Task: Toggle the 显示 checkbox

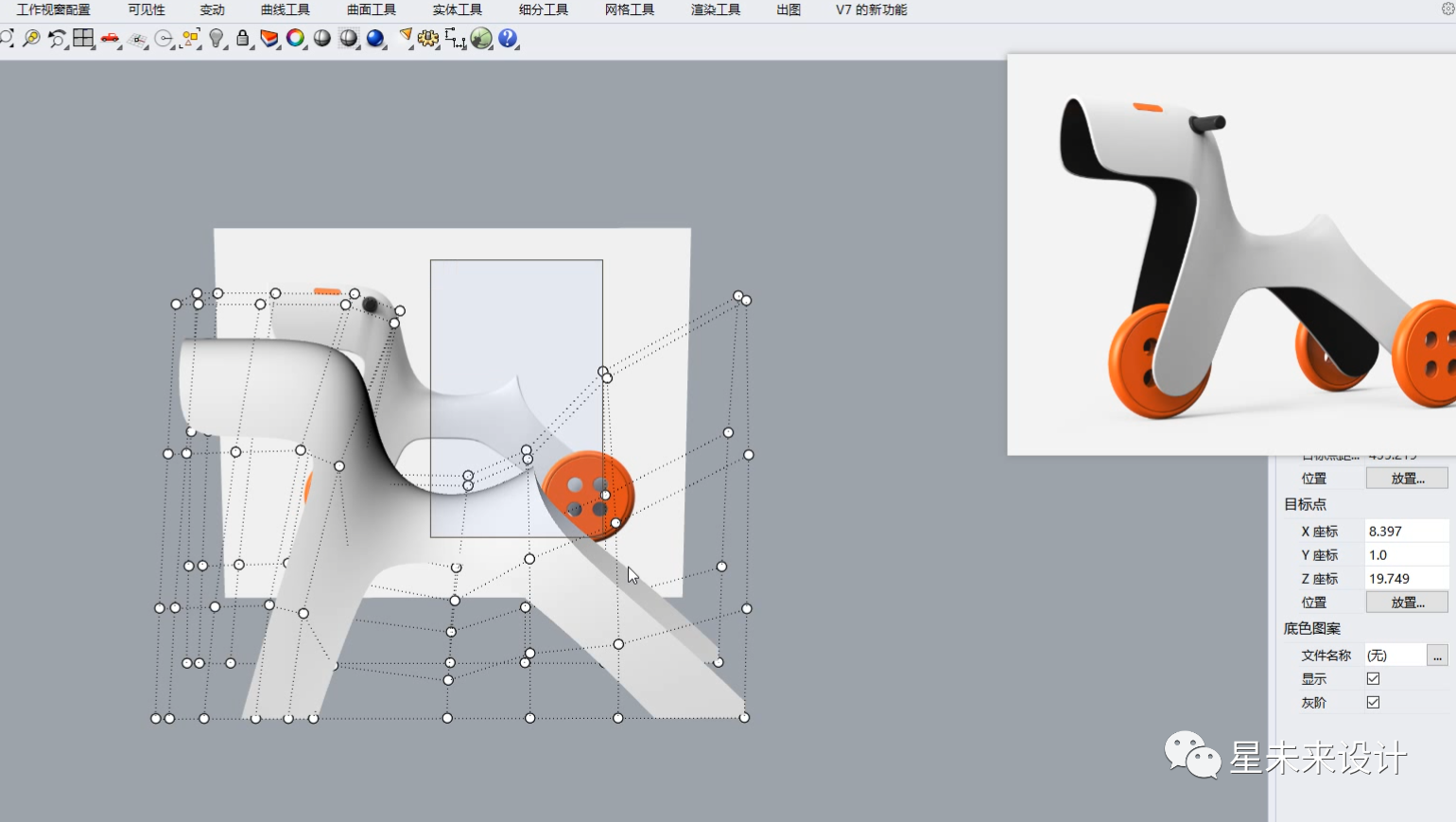Action: point(1373,679)
